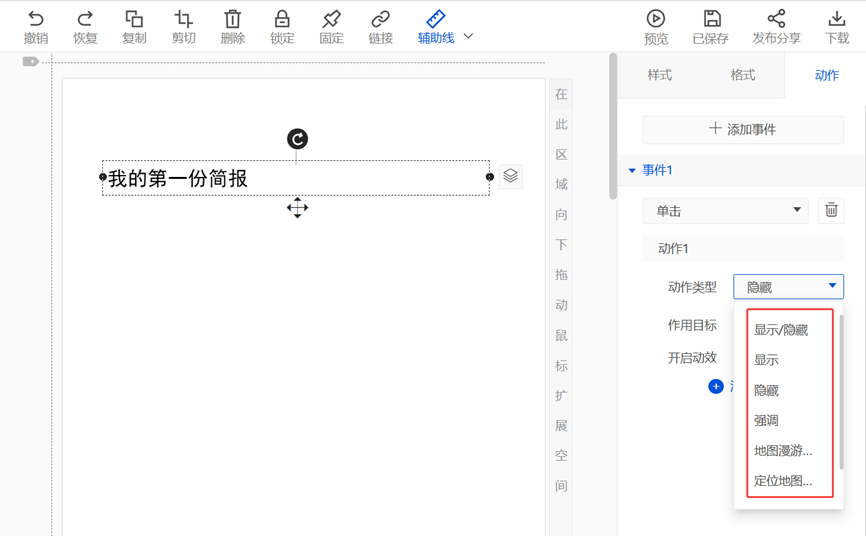Expand the 辅助线 dropdown arrow
This screenshot has height=536, width=866.
click(468, 37)
